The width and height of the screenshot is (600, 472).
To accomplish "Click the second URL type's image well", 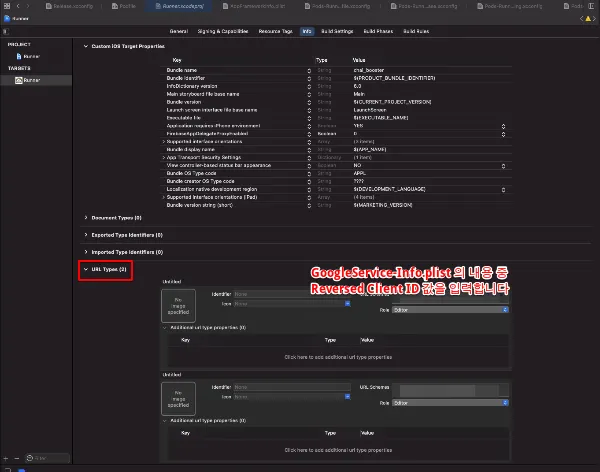I will point(180,396).
